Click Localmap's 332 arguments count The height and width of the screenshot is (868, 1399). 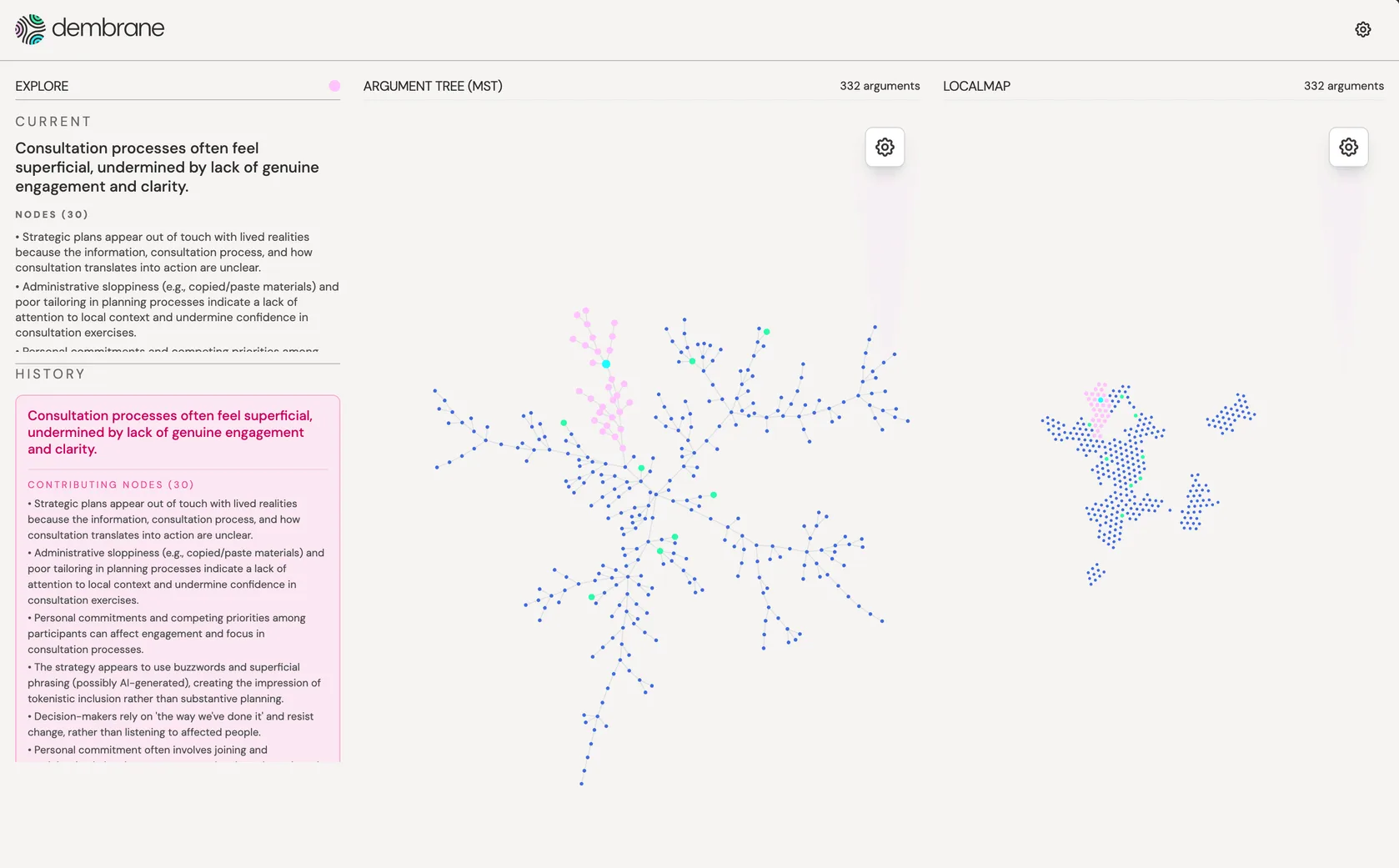click(x=1344, y=86)
